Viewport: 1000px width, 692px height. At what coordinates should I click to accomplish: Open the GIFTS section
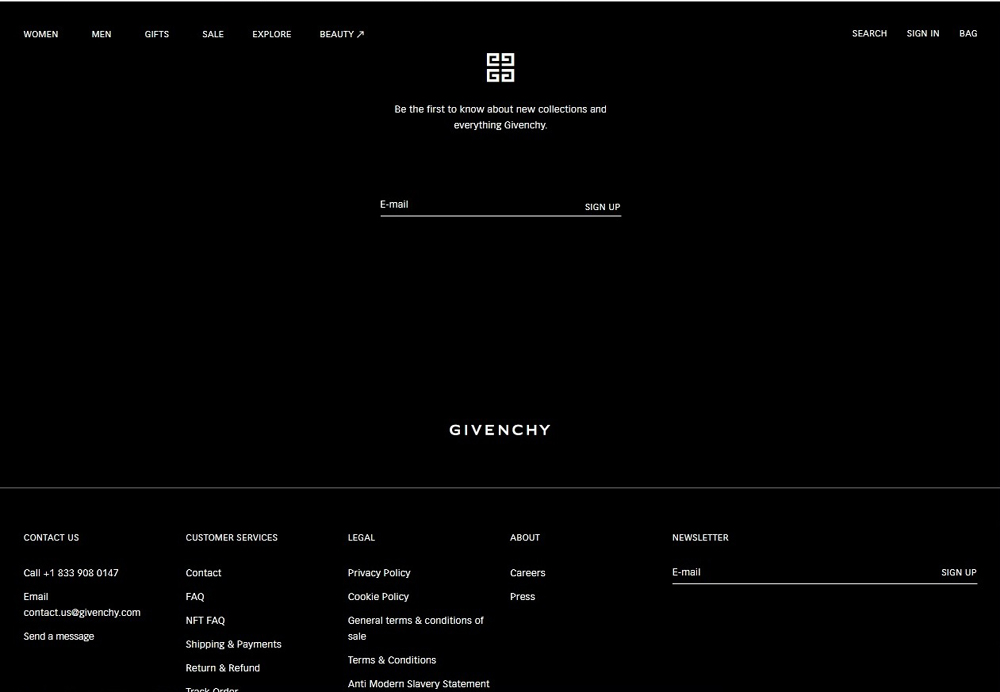156,33
